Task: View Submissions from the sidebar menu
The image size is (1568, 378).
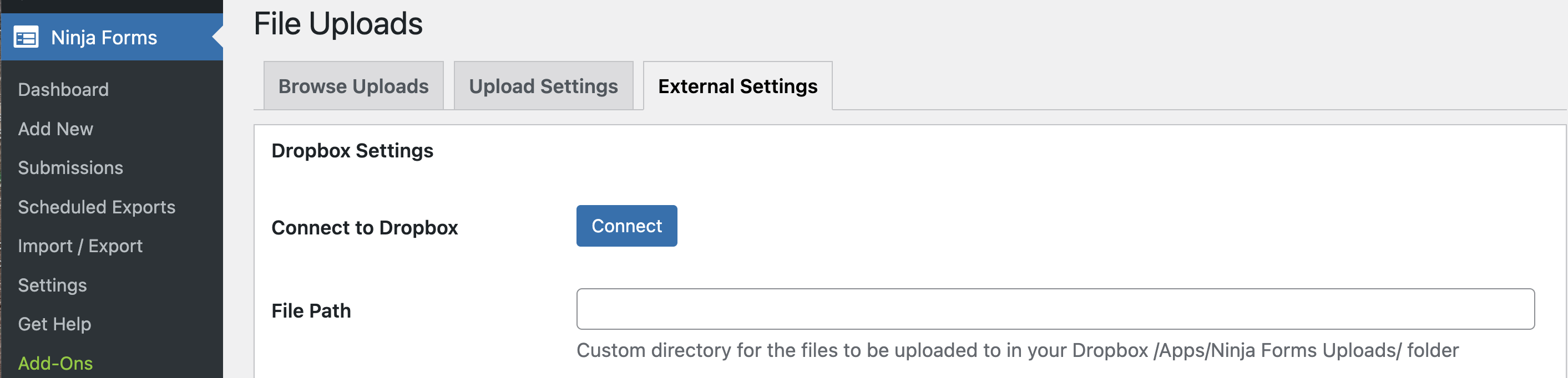Action: (70, 168)
